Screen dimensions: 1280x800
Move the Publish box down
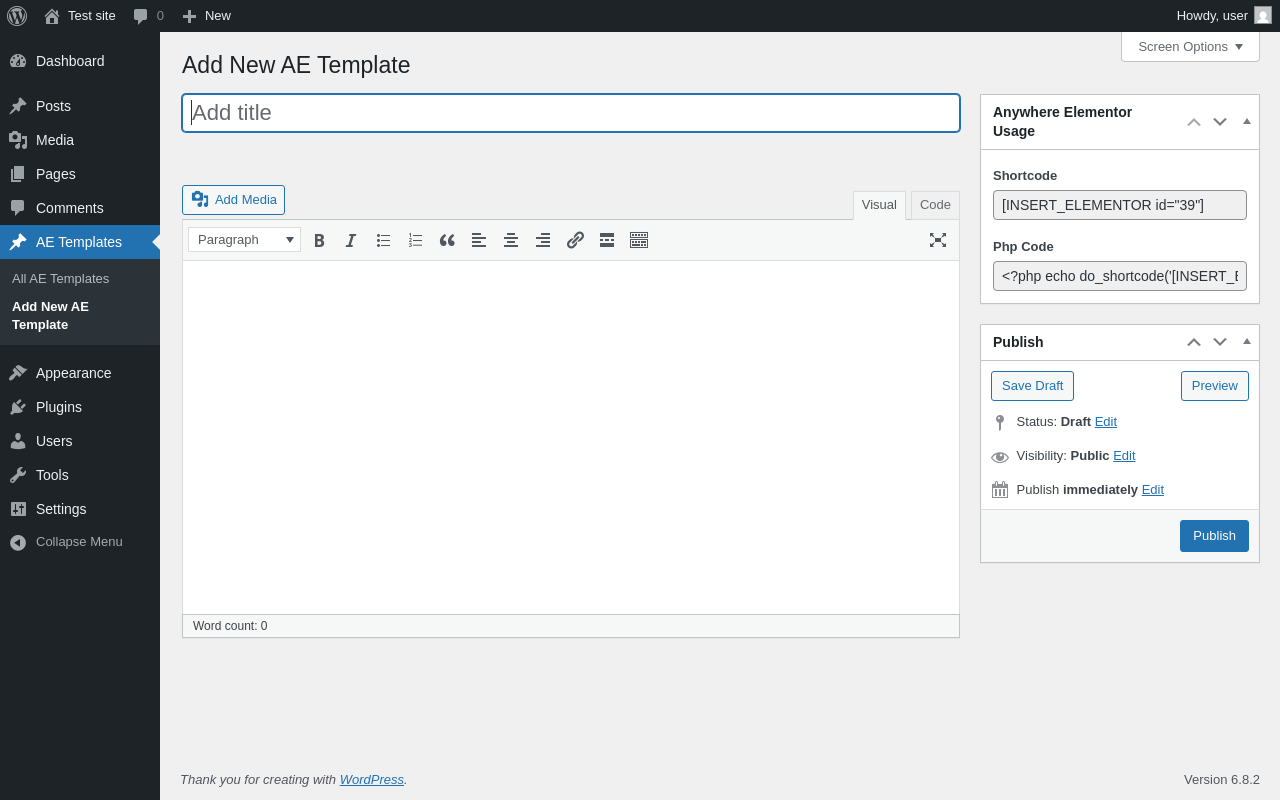pos(1220,342)
